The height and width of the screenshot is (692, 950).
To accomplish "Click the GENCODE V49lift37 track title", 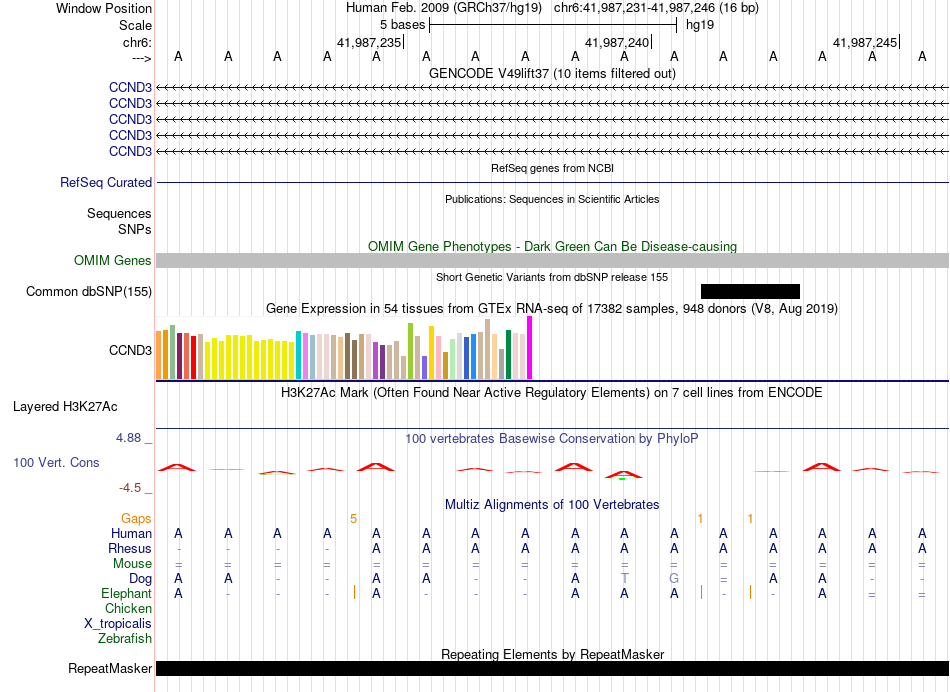I will point(552,73).
